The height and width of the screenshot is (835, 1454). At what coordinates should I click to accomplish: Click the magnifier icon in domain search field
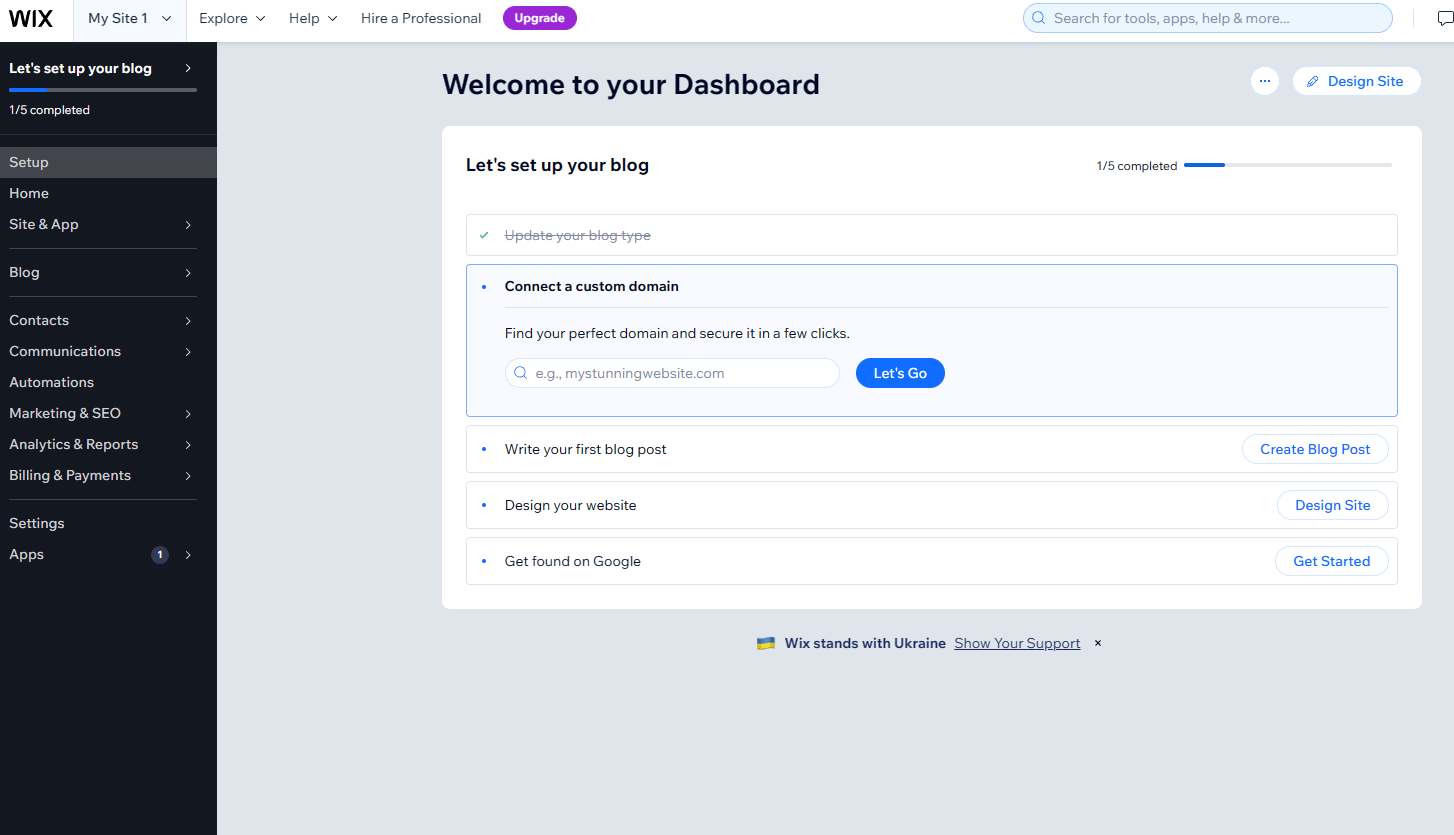[x=521, y=373]
